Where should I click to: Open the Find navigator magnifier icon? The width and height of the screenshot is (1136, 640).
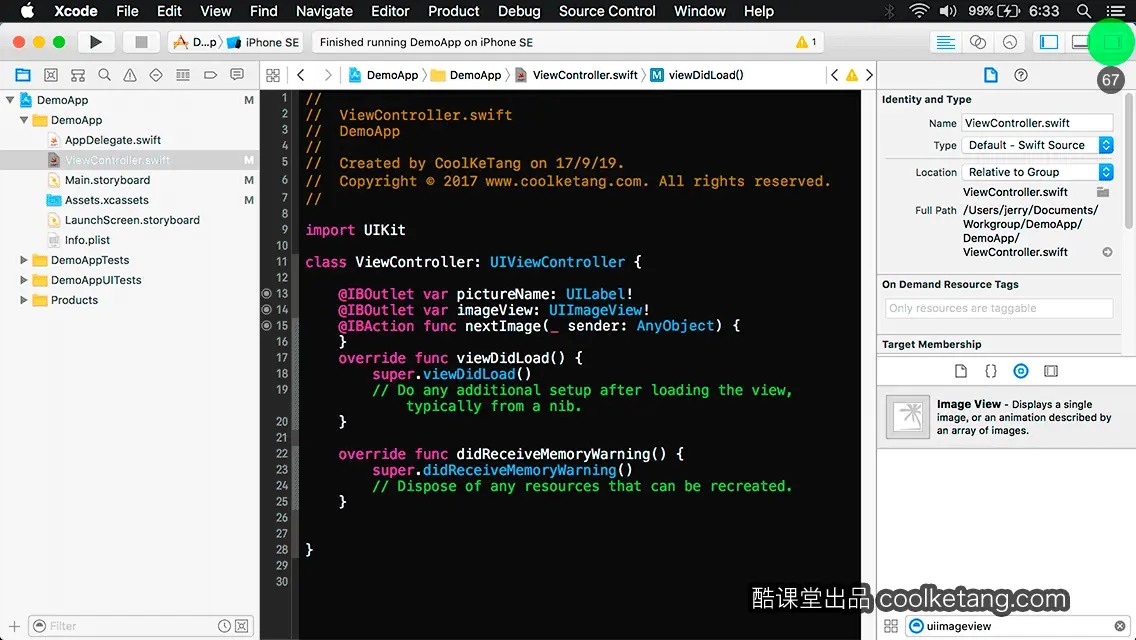(x=104, y=75)
